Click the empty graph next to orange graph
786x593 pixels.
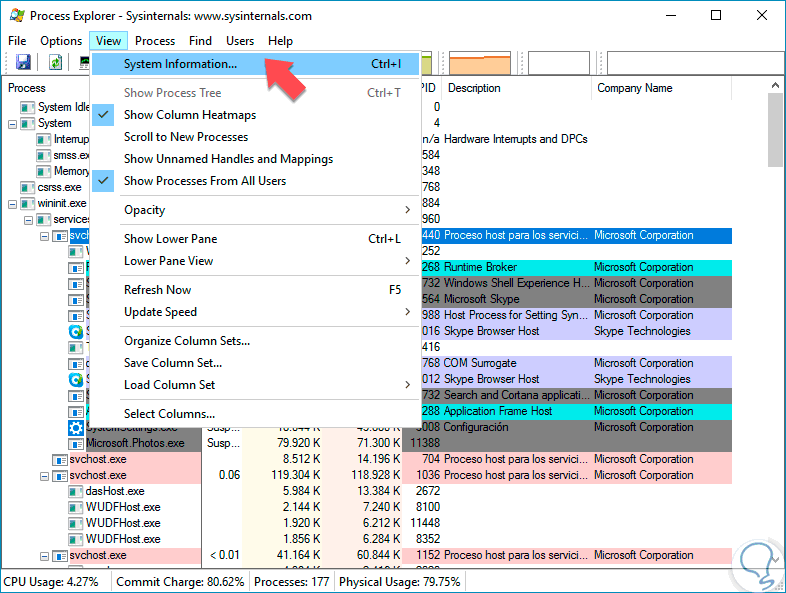pos(558,63)
